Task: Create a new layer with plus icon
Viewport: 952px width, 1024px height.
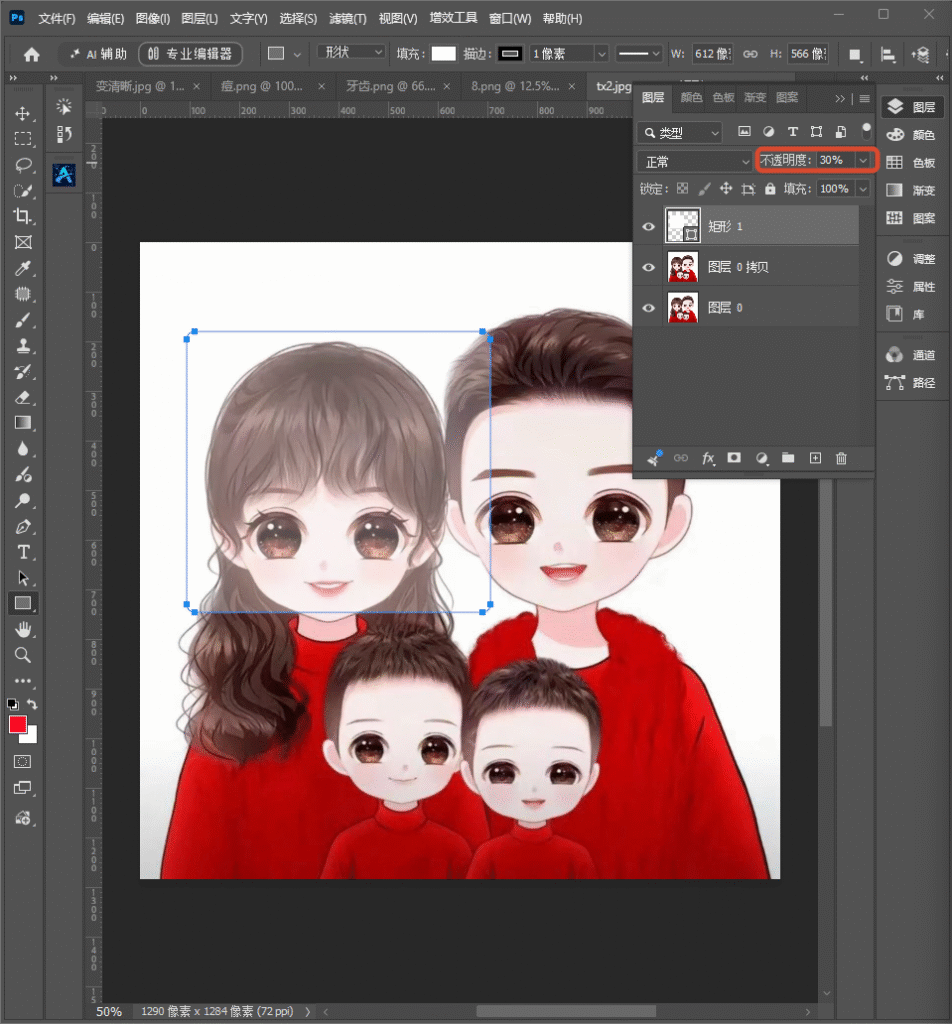Action: click(x=815, y=458)
